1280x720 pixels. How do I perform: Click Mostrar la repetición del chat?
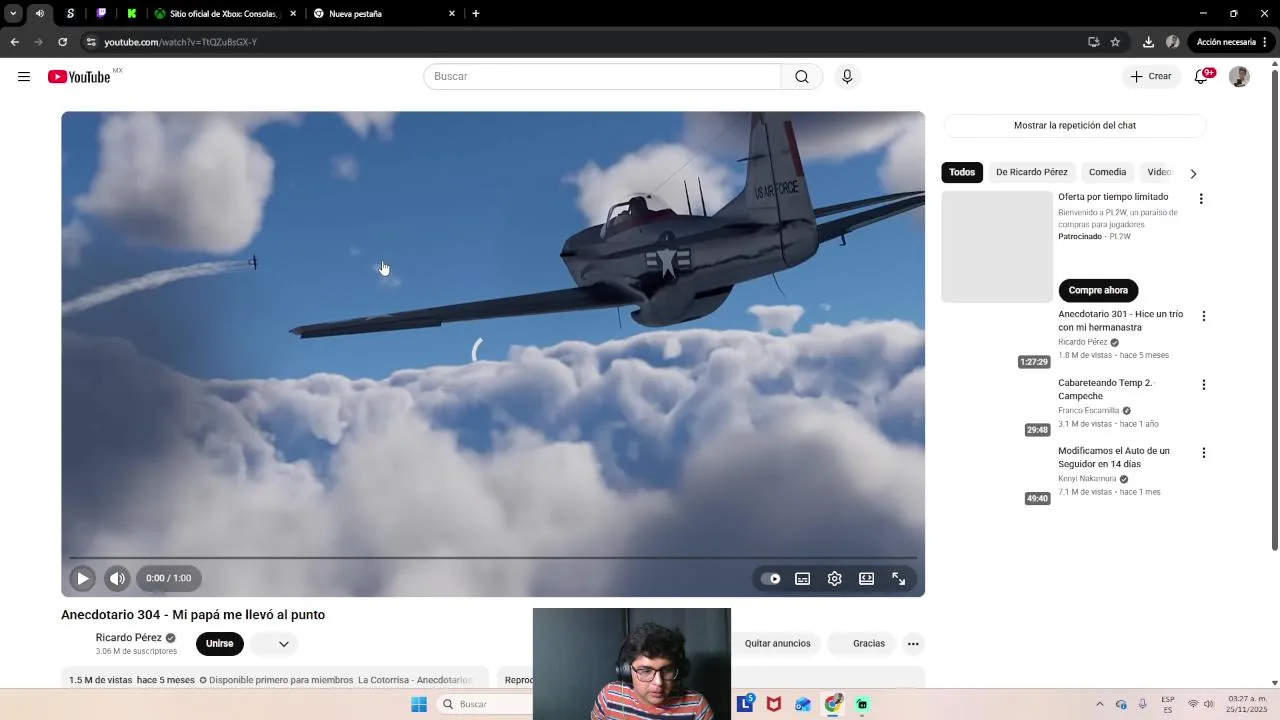click(x=1075, y=125)
